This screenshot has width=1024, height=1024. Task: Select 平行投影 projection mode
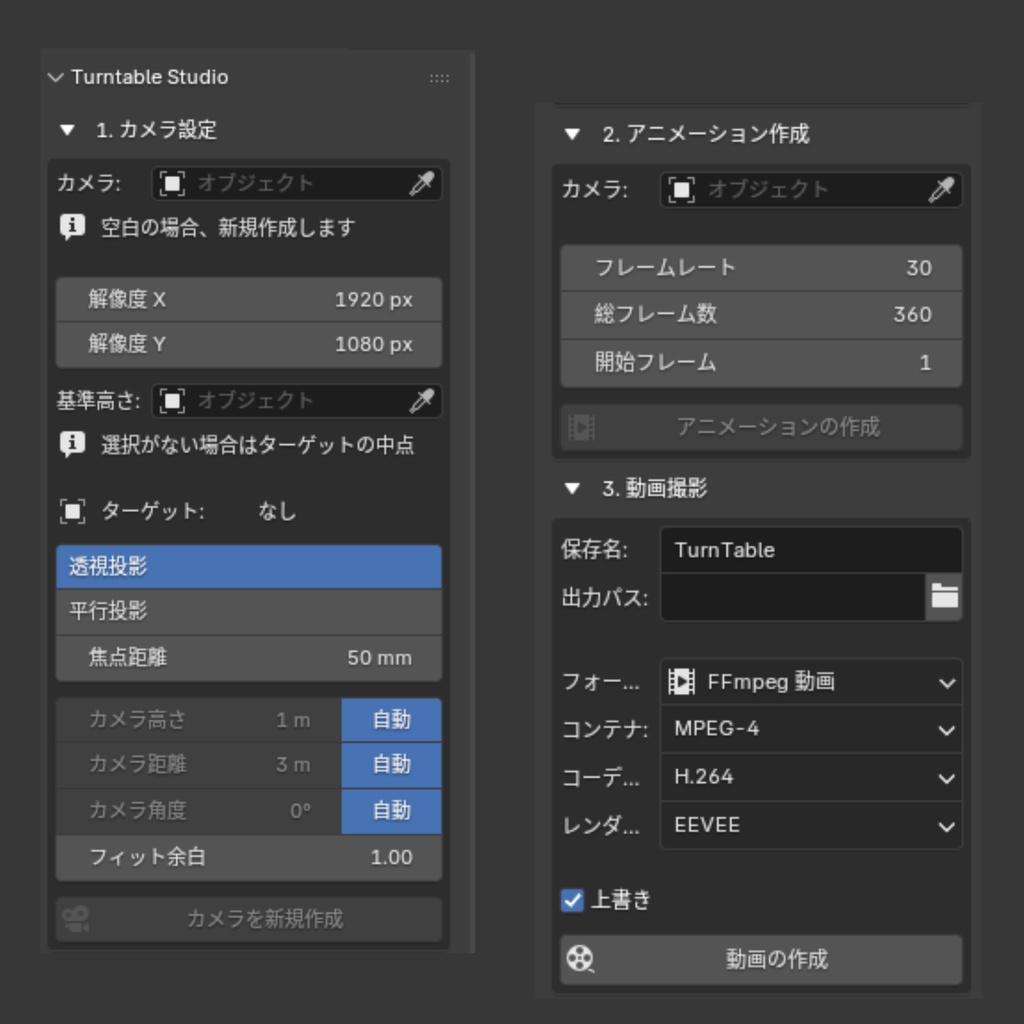click(x=246, y=612)
